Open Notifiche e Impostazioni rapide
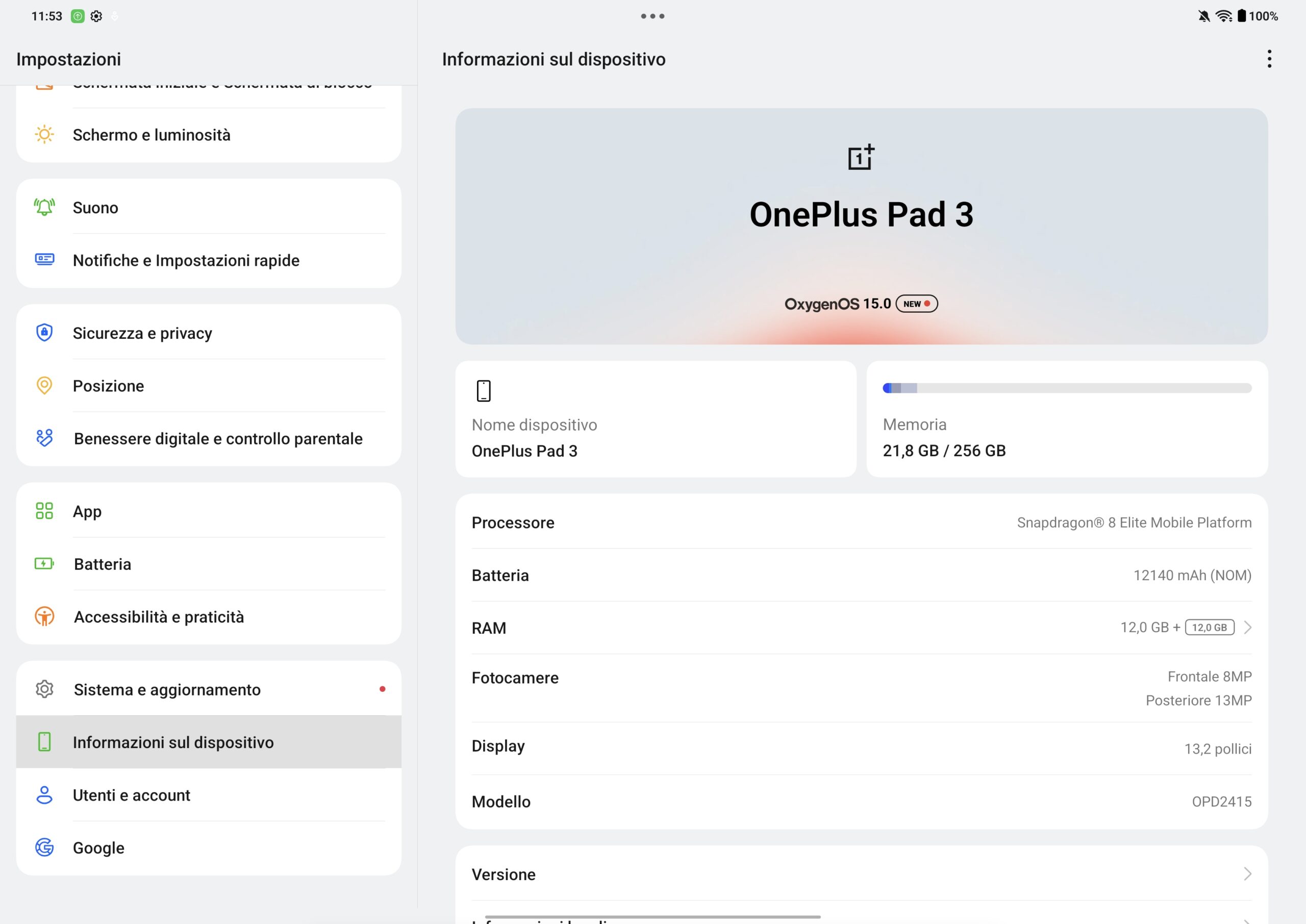 tap(209, 260)
